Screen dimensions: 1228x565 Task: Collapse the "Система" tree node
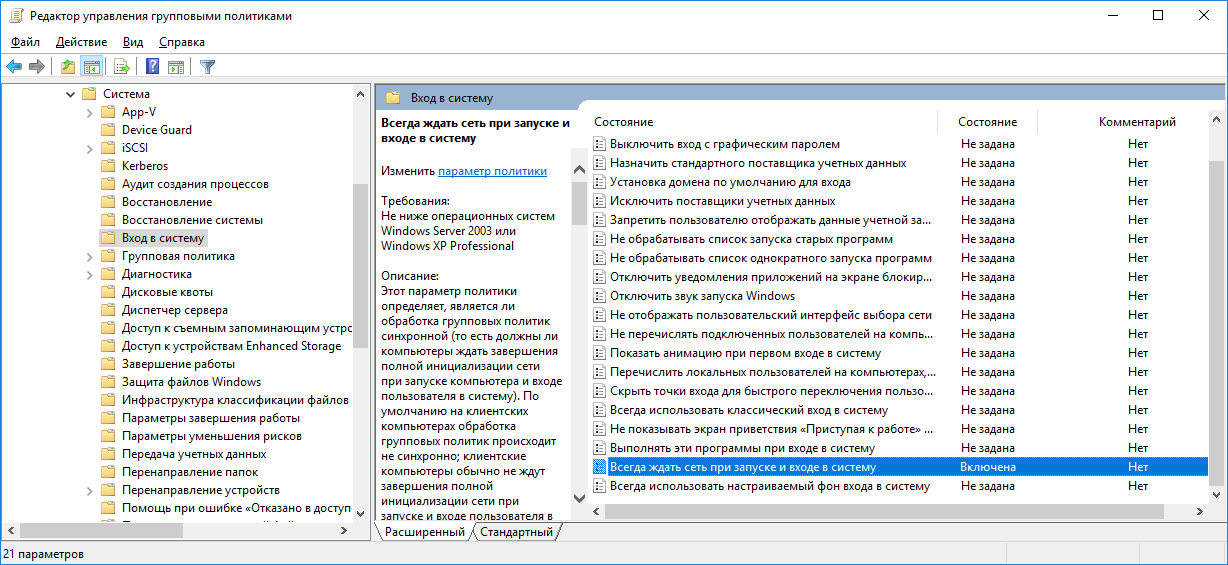pyautogui.click(x=70, y=94)
